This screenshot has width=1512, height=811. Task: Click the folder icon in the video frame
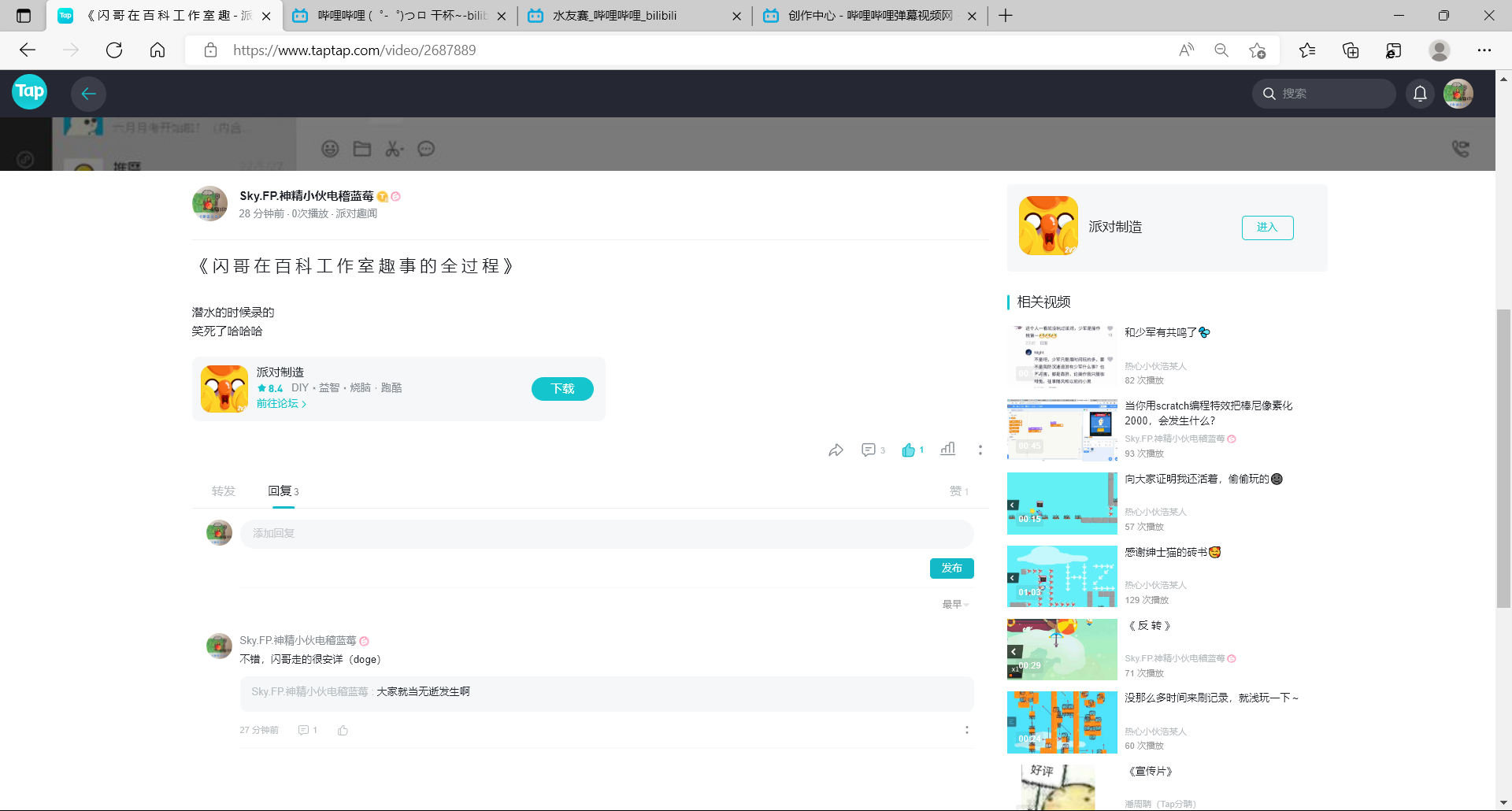[362, 149]
